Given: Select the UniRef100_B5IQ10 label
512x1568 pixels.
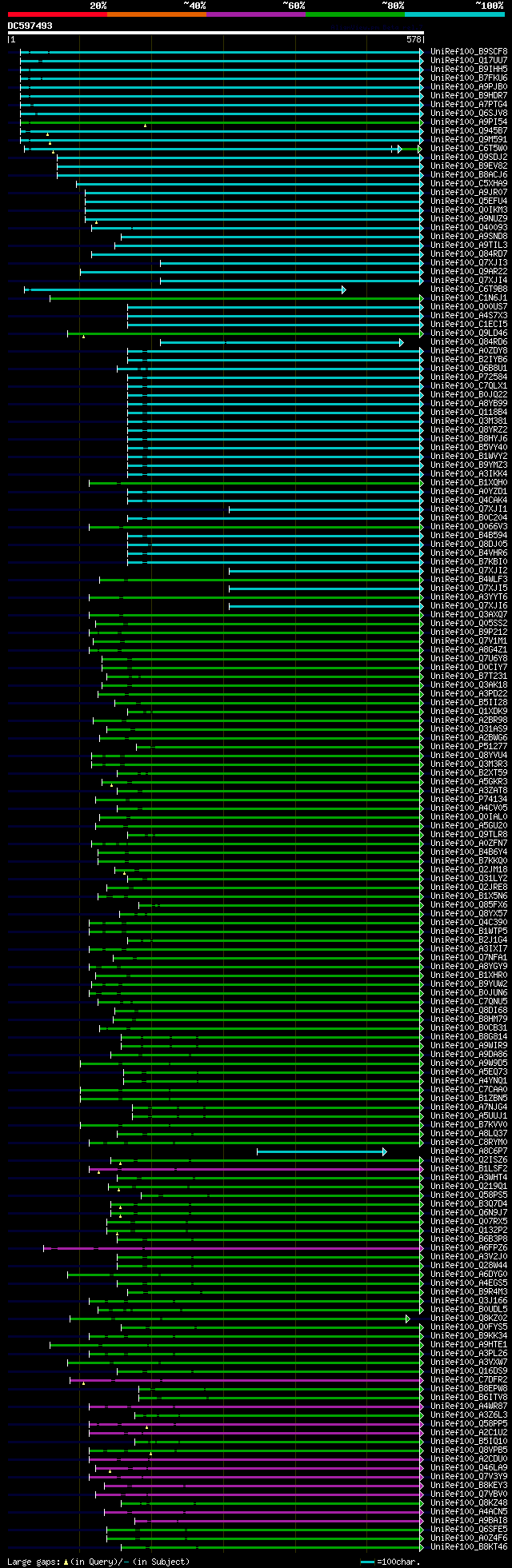Looking at the screenshot, I should pyautogui.click(x=469, y=1442).
